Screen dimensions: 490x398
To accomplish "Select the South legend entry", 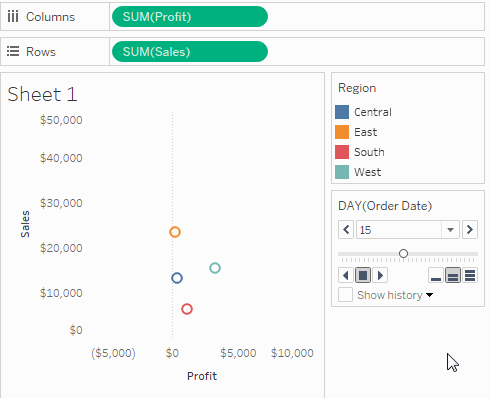I will pos(360,152).
